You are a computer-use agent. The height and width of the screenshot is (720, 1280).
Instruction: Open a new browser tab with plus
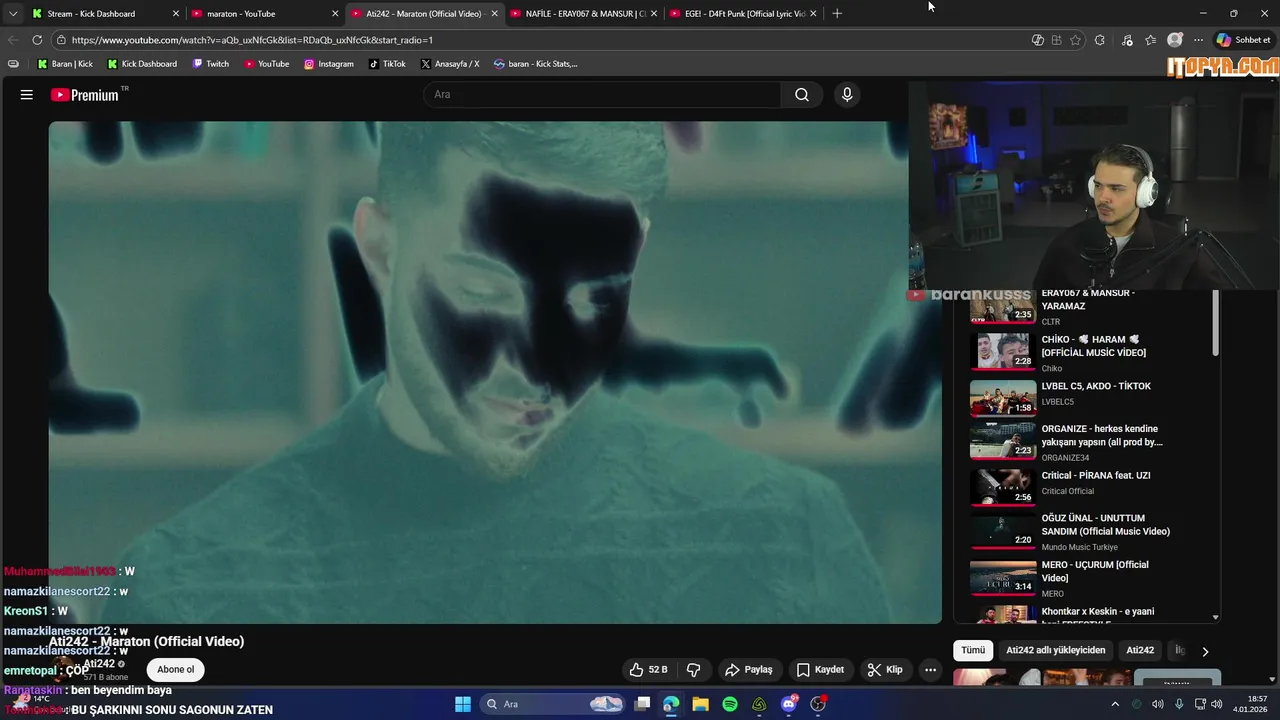click(x=837, y=14)
